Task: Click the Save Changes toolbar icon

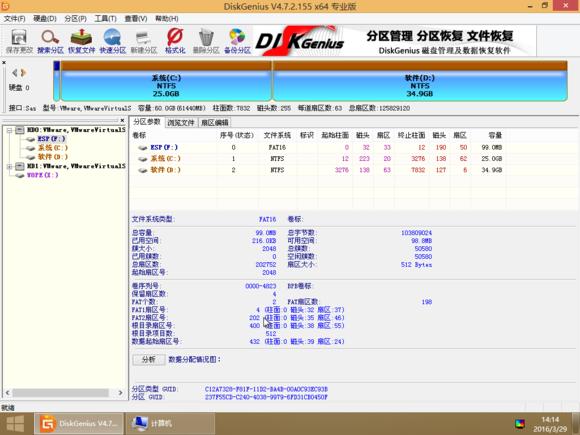Action: 19,41
